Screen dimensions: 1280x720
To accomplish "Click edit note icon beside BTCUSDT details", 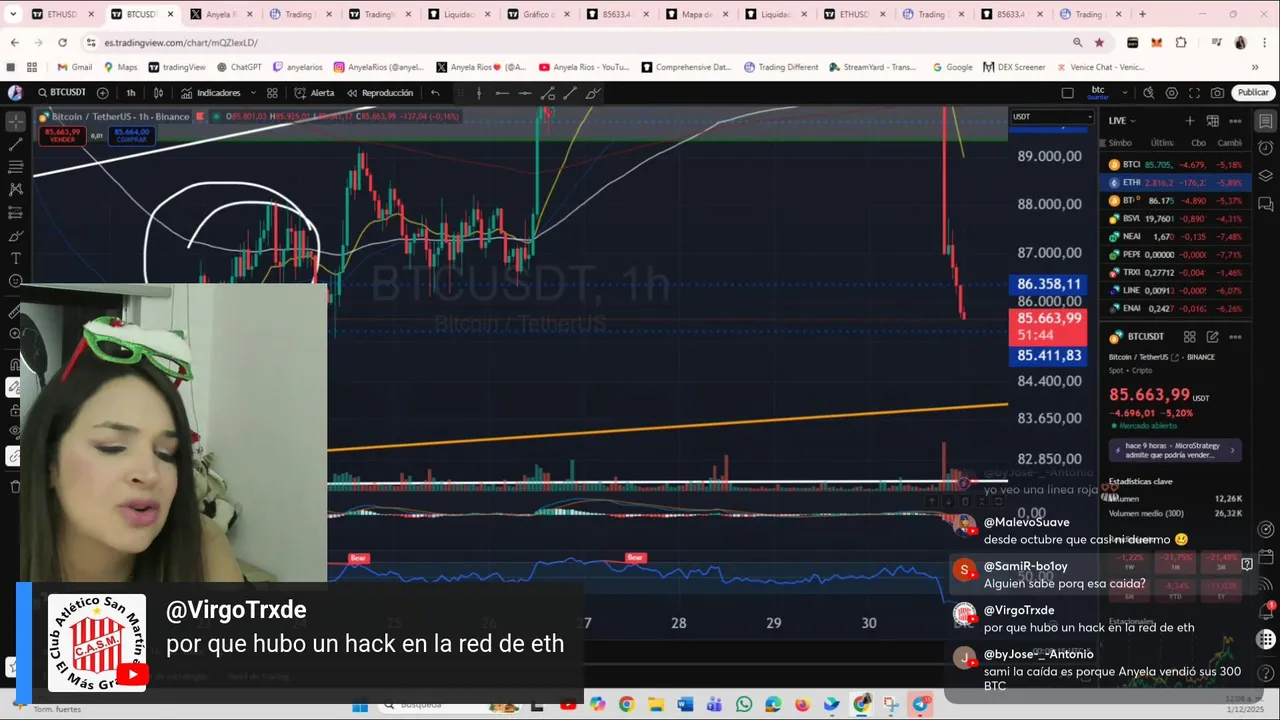I will [1213, 337].
